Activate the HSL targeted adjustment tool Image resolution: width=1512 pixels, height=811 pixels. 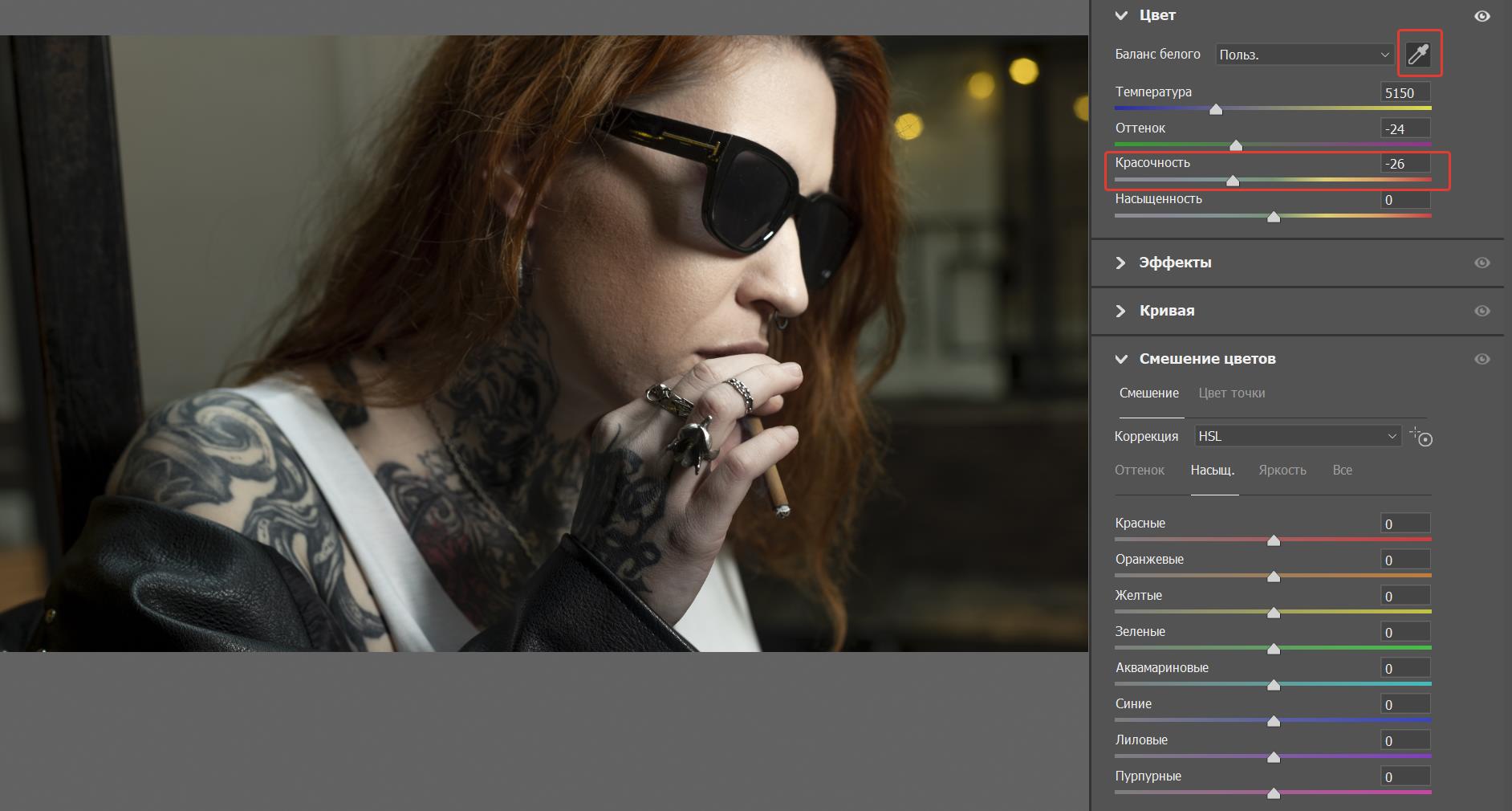[1421, 437]
